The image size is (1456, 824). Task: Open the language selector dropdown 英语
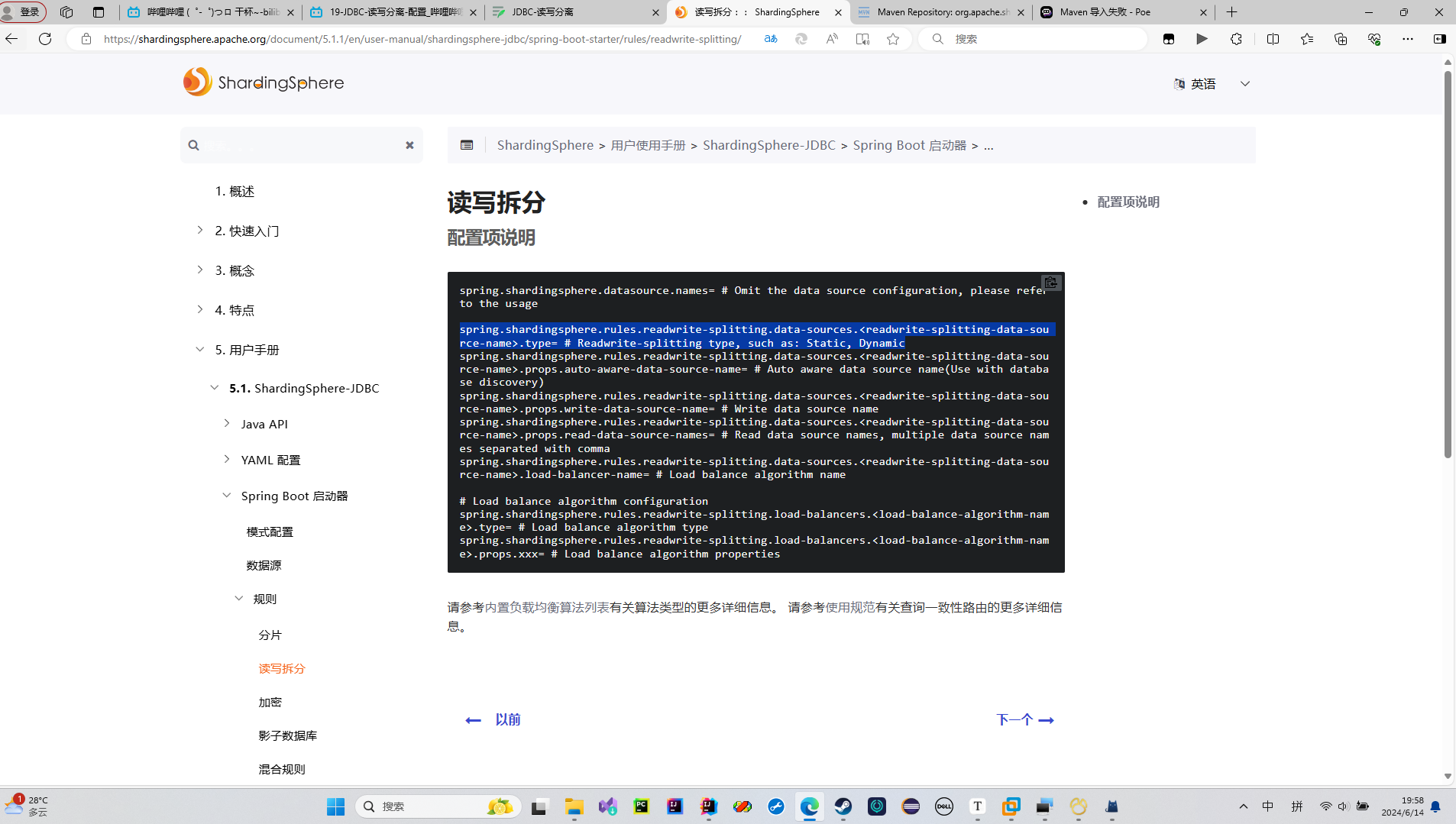tap(1212, 84)
